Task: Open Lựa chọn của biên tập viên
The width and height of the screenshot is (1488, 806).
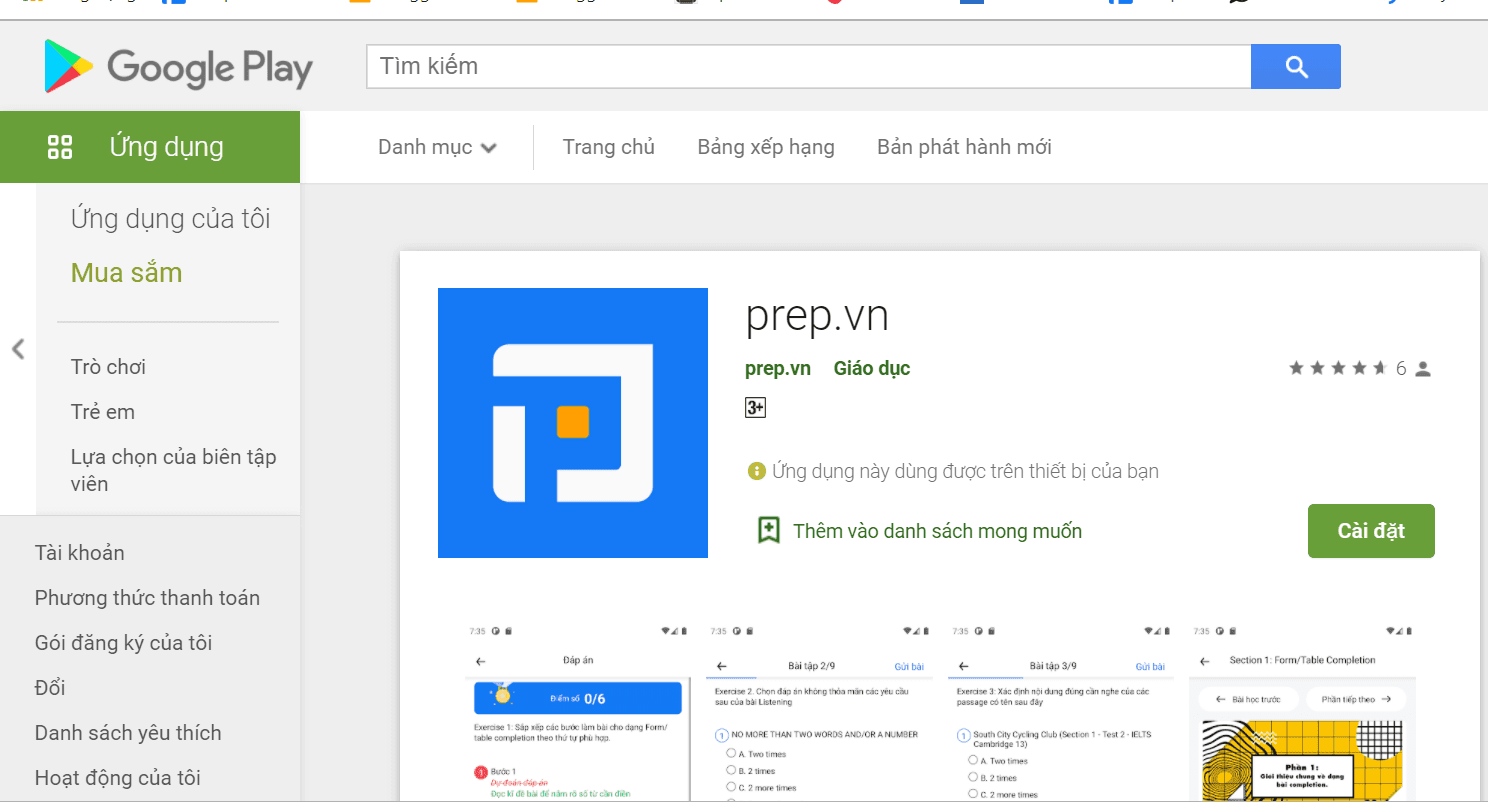Action: click(174, 470)
